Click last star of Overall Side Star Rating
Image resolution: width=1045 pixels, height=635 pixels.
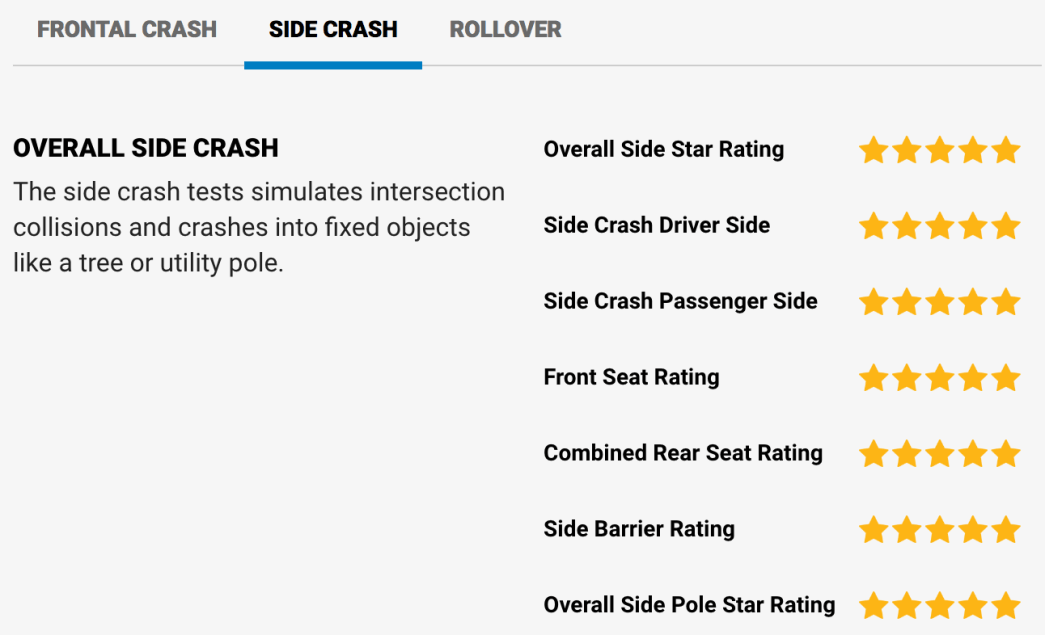click(1006, 150)
